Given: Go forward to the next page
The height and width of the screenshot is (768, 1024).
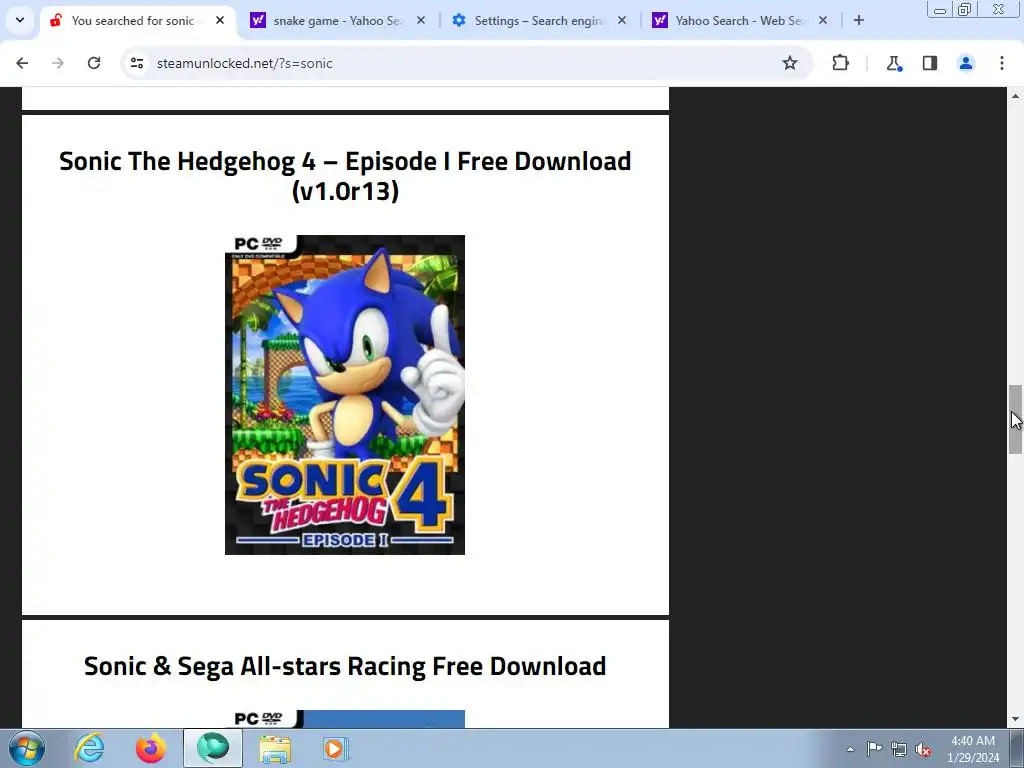Looking at the screenshot, I should click(58, 63).
